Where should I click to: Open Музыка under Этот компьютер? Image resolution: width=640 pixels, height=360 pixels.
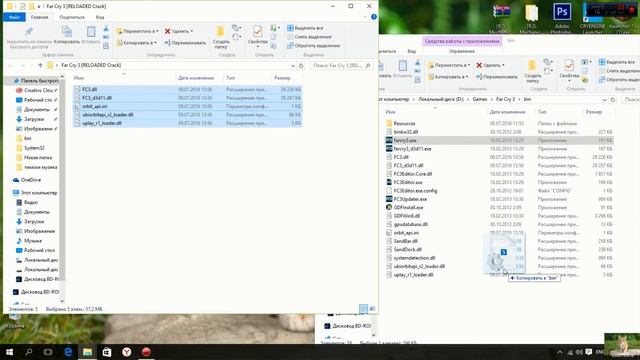click(29, 241)
